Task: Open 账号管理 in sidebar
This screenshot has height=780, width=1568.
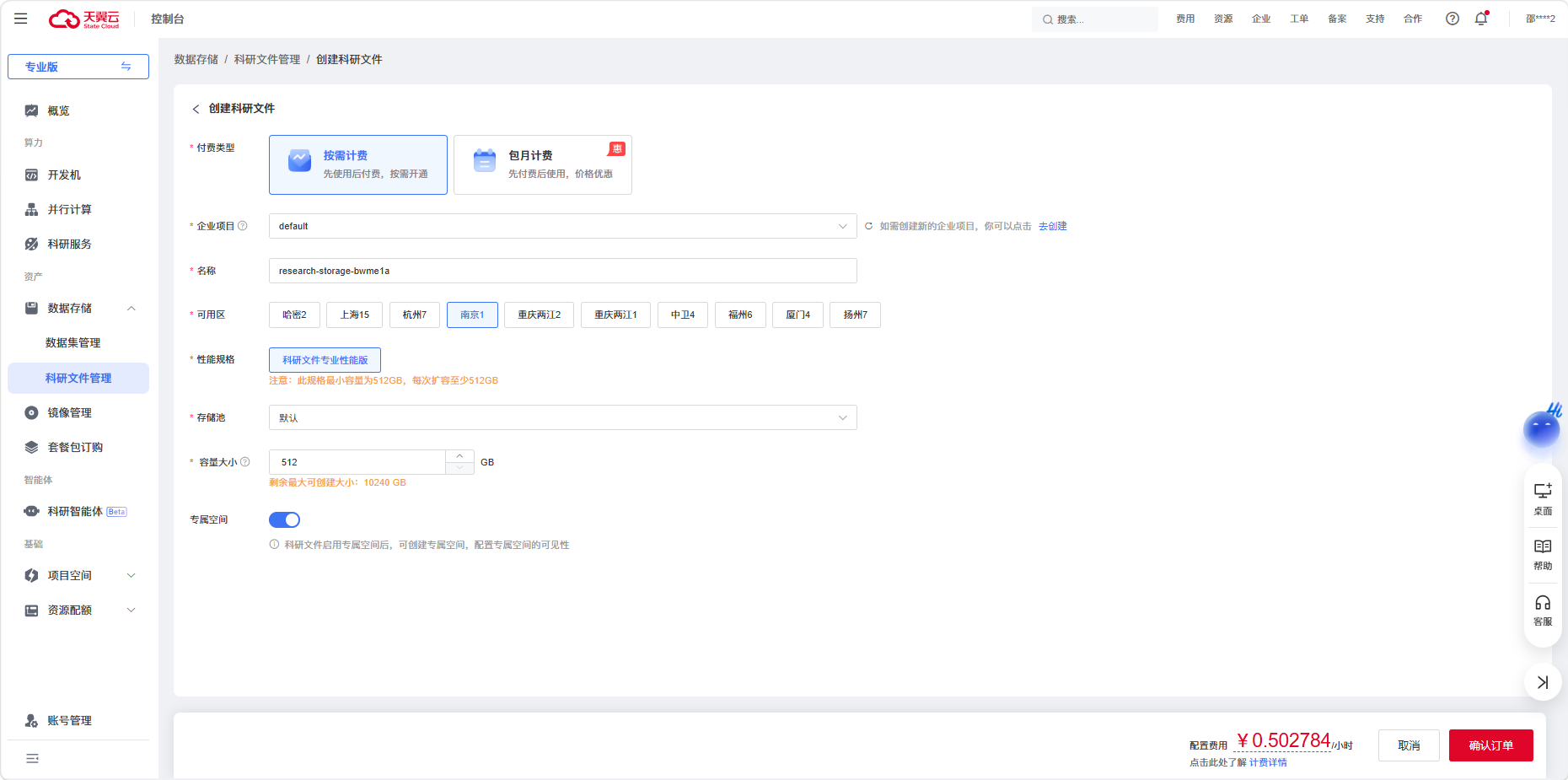Action: [x=78, y=720]
